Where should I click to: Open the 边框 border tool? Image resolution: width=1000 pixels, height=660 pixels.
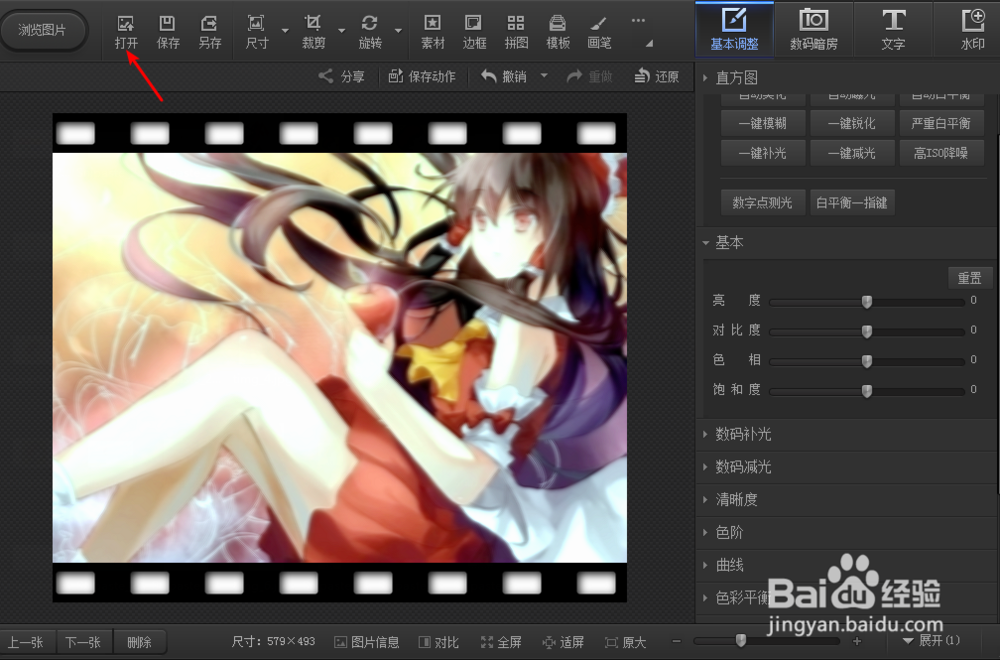(x=474, y=33)
